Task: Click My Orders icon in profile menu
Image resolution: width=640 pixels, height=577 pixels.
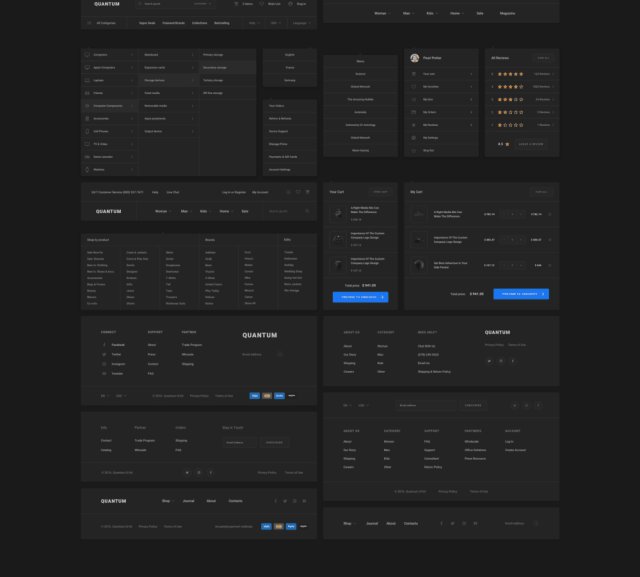Action: (x=413, y=112)
